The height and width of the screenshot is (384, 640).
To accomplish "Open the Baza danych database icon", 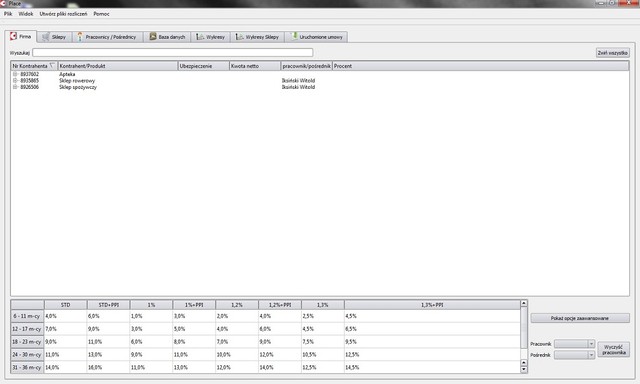I will [x=153, y=37].
